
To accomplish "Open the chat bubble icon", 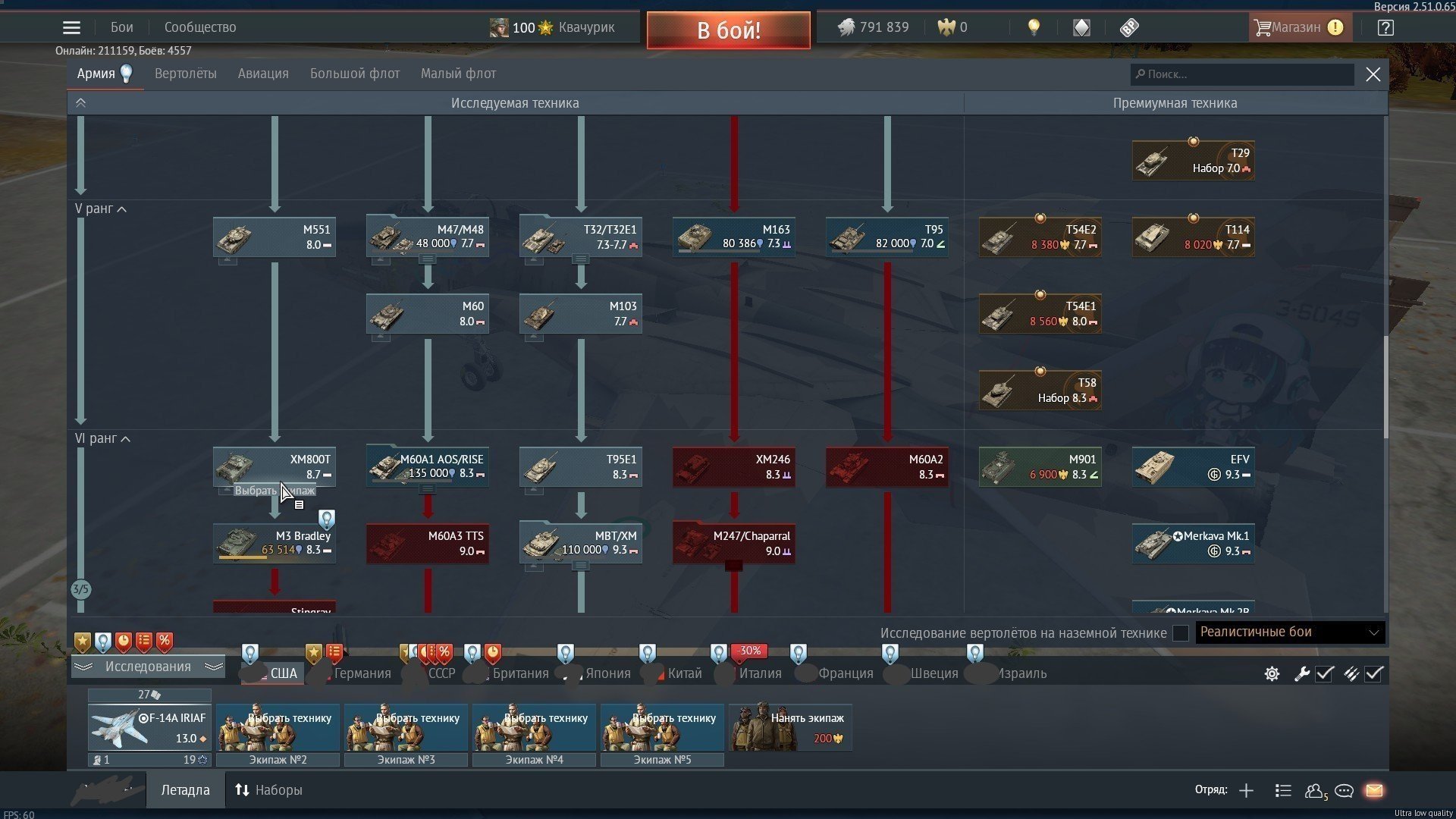I will pyautogui.click(x=1344, y=790).
